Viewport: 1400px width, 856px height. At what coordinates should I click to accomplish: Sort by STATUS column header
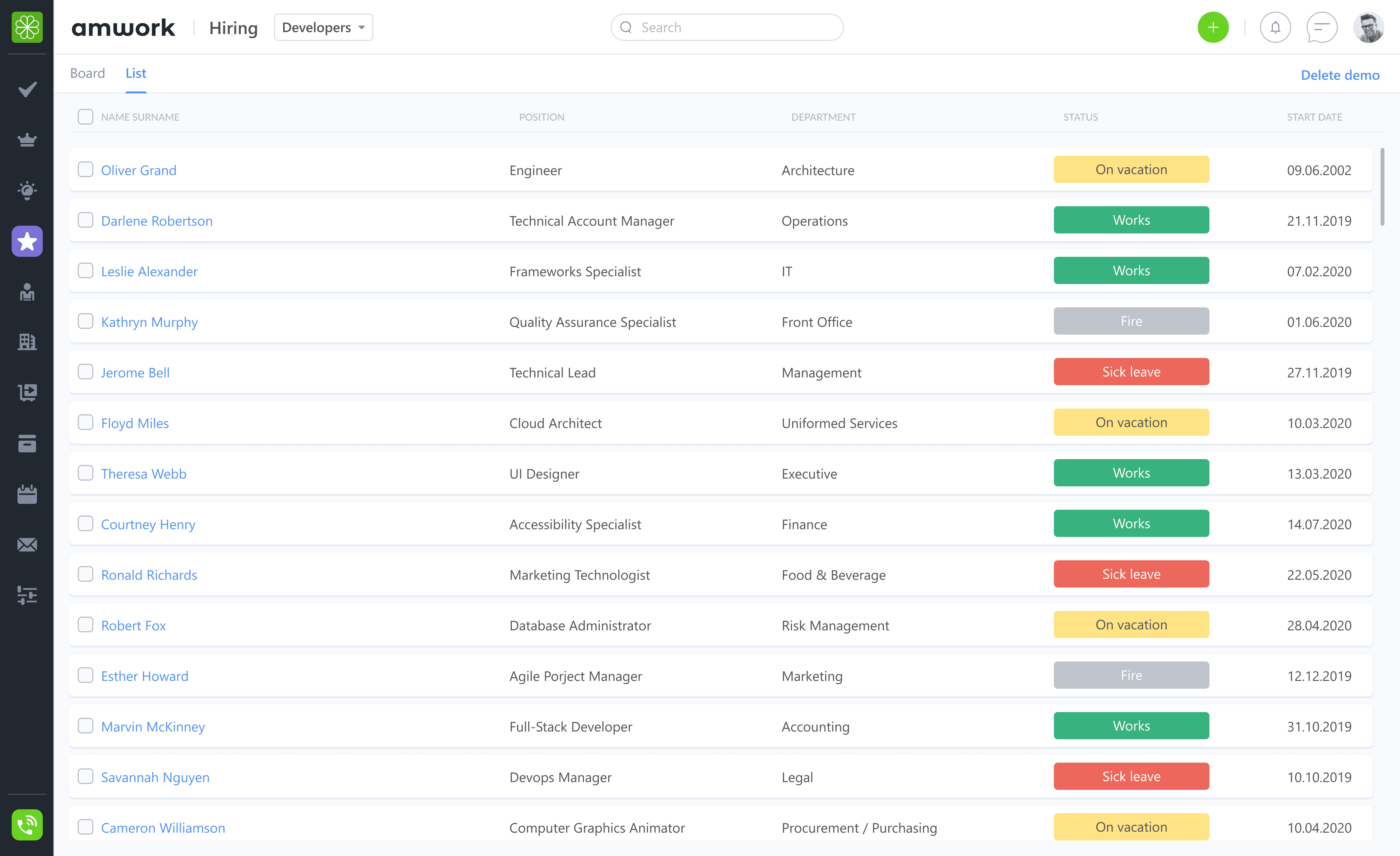(x=1081, y=117)
